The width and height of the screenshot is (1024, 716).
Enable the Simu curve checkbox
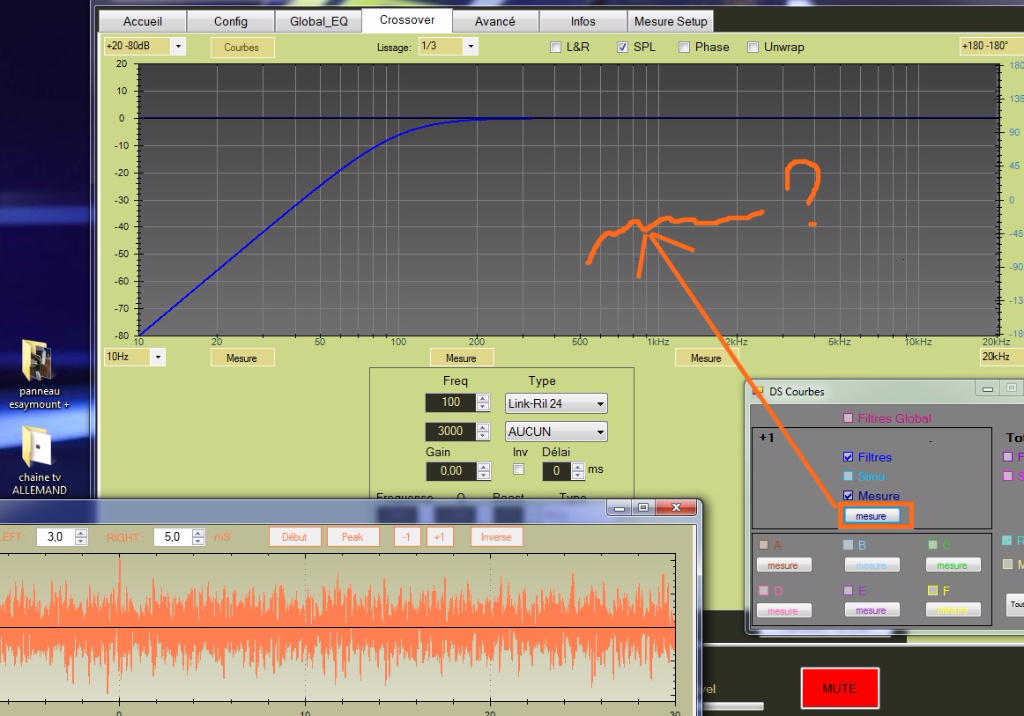coord(848,477)
